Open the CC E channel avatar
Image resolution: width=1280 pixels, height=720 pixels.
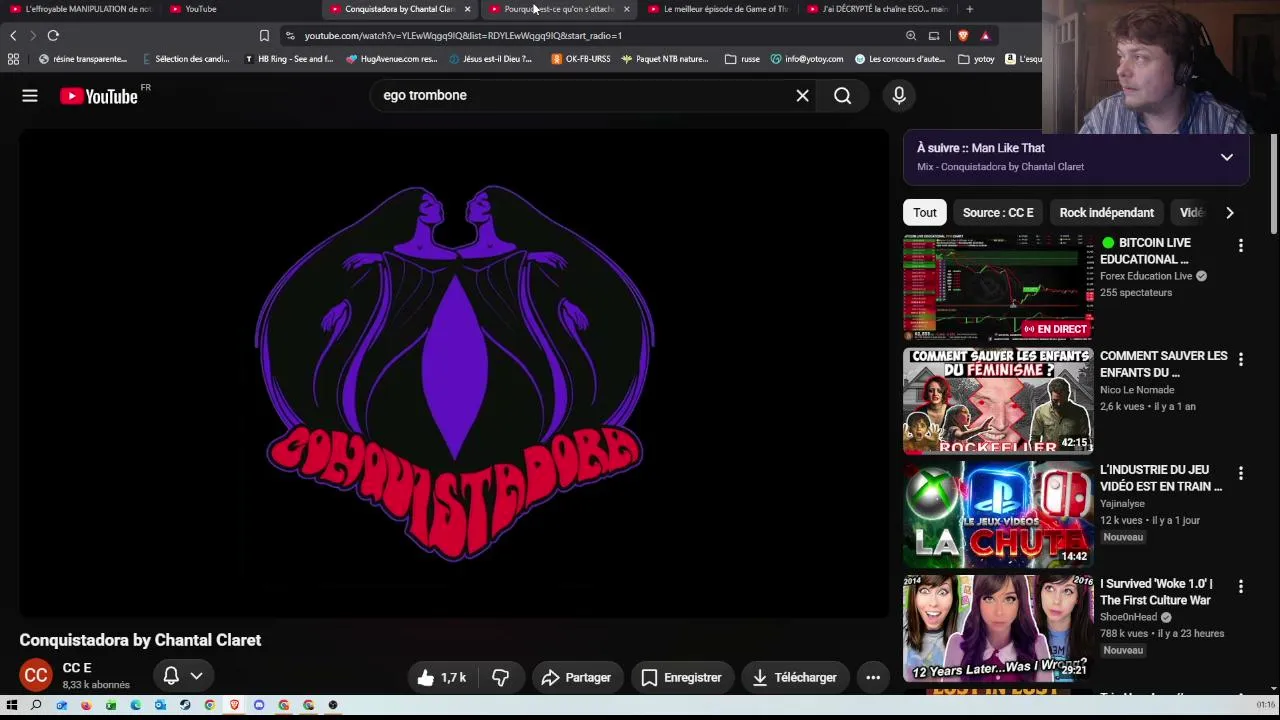[36, 676]
